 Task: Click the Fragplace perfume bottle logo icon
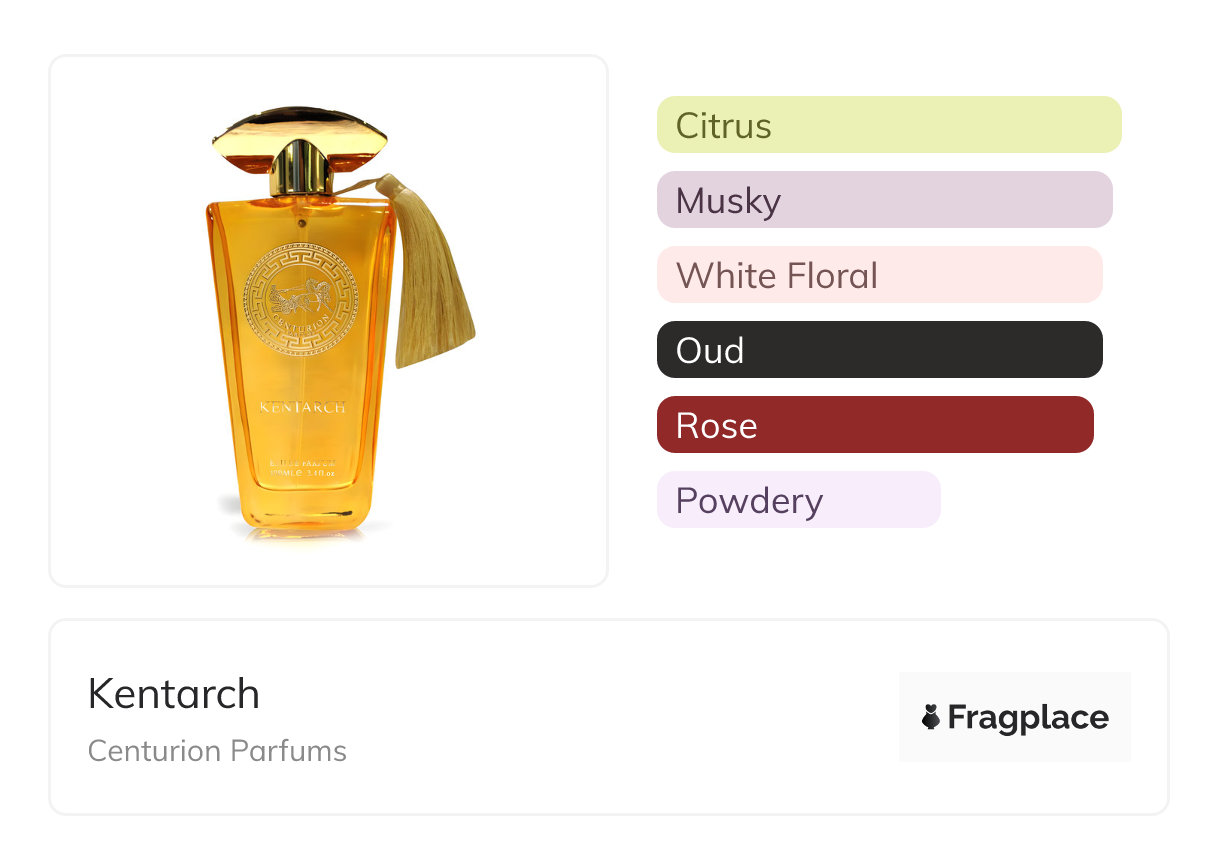(x=931, y=717)
